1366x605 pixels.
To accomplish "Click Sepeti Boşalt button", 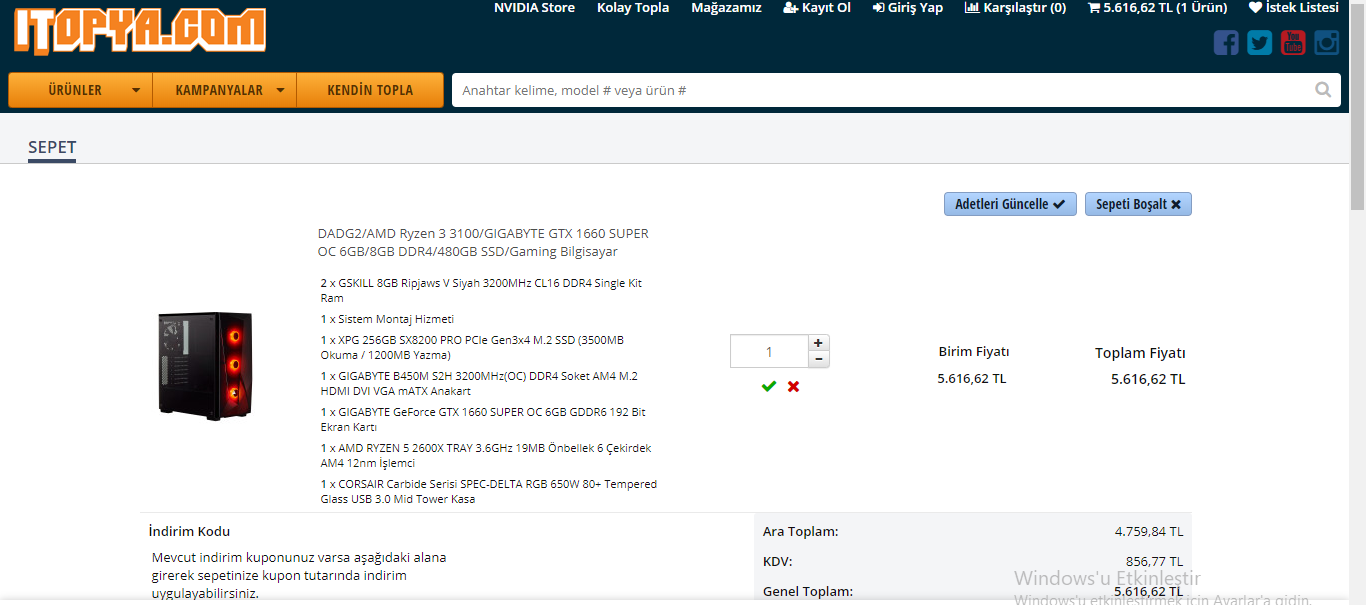I will (x=1138, y=204).
